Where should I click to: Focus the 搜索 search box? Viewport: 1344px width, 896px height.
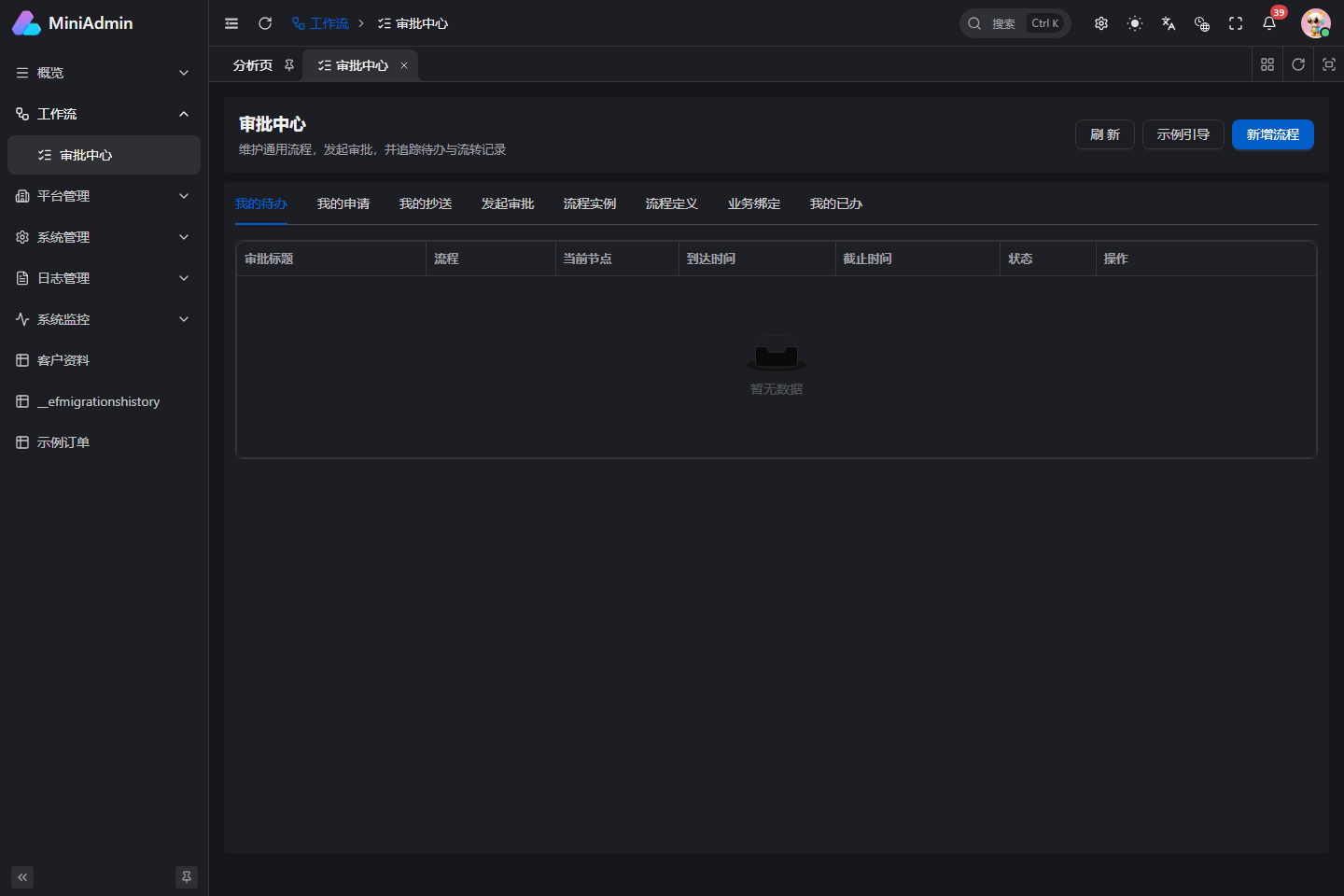pyautogui.click(x=1015, y=23)
